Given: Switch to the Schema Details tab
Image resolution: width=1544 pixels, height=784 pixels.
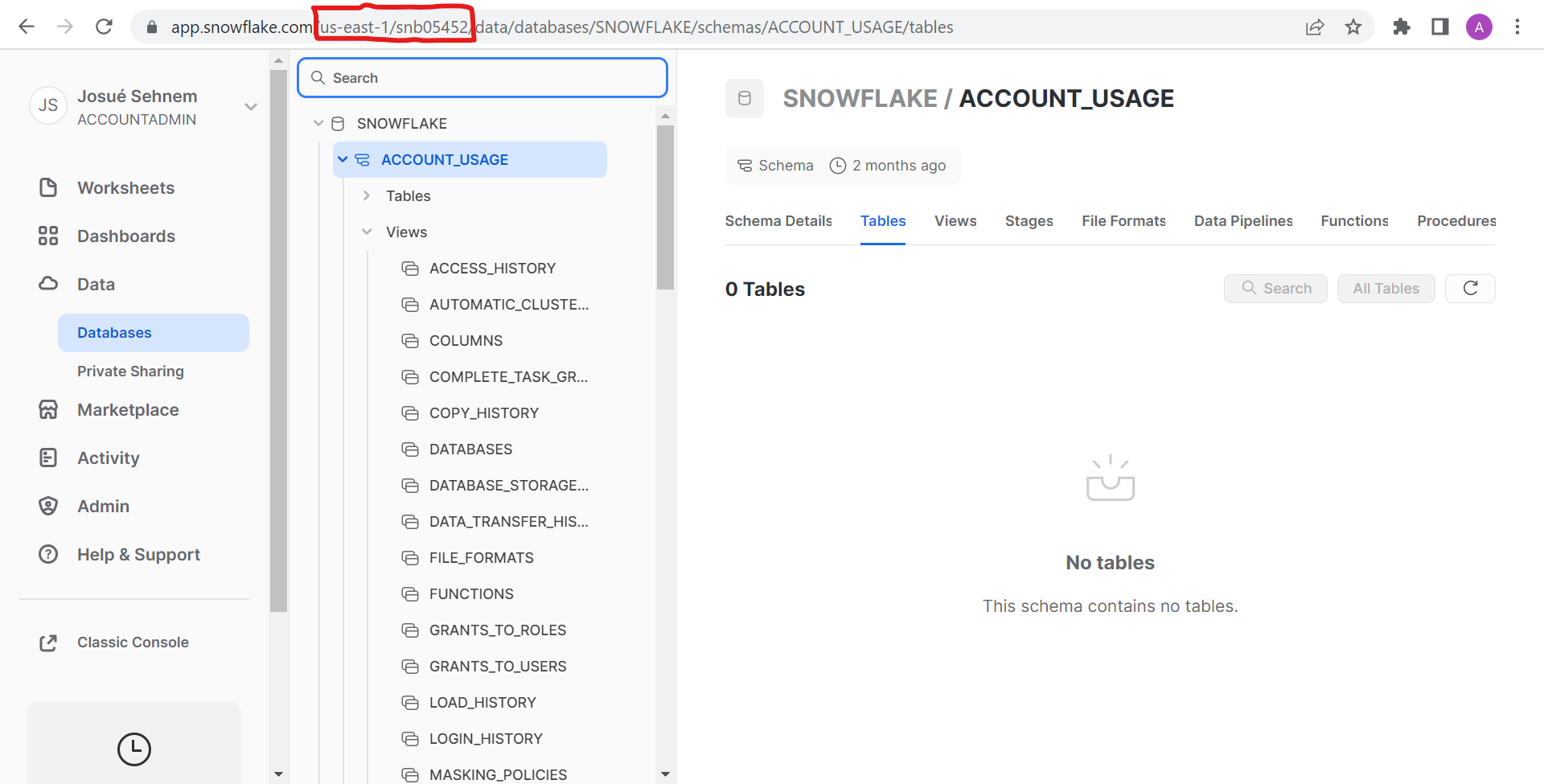Looking at the screenshot, I should click(778, 221).
